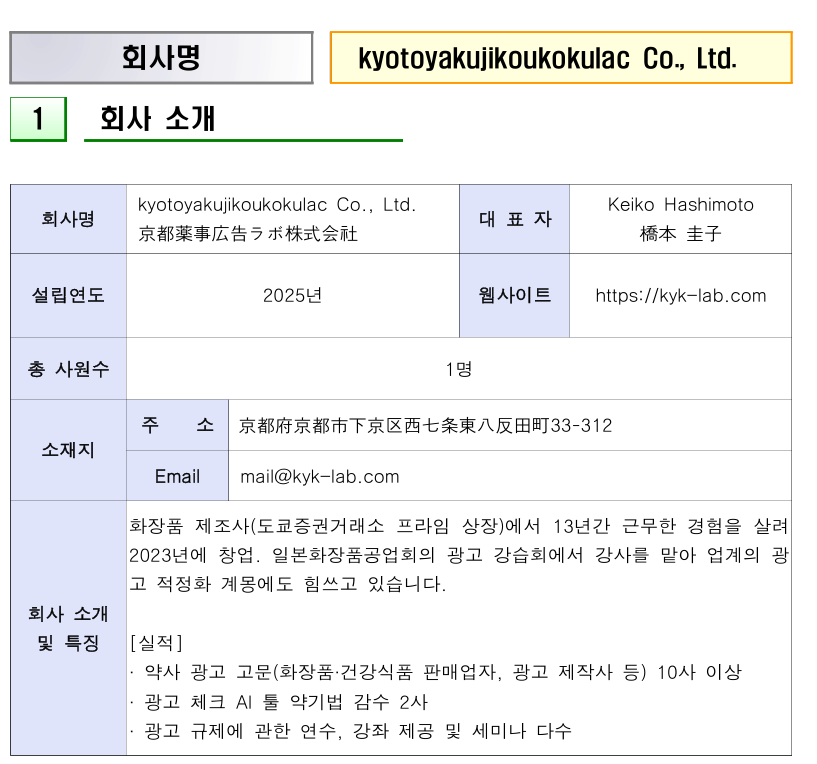Click the 설립연도 label cell
The width and height of the screenshot is (817, 764).
tap(68, 296)
